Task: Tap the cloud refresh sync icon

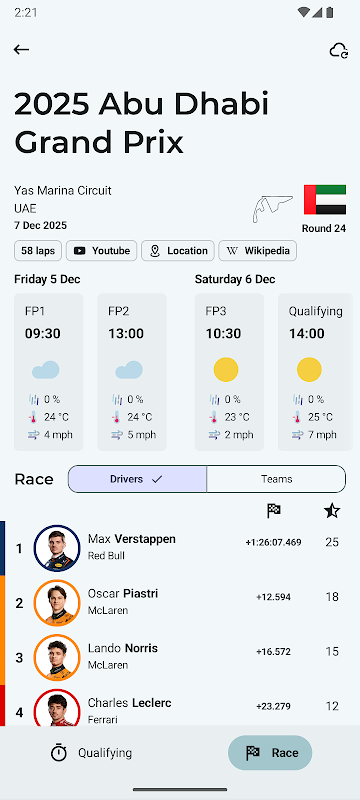Action: (x=339, y=50)
